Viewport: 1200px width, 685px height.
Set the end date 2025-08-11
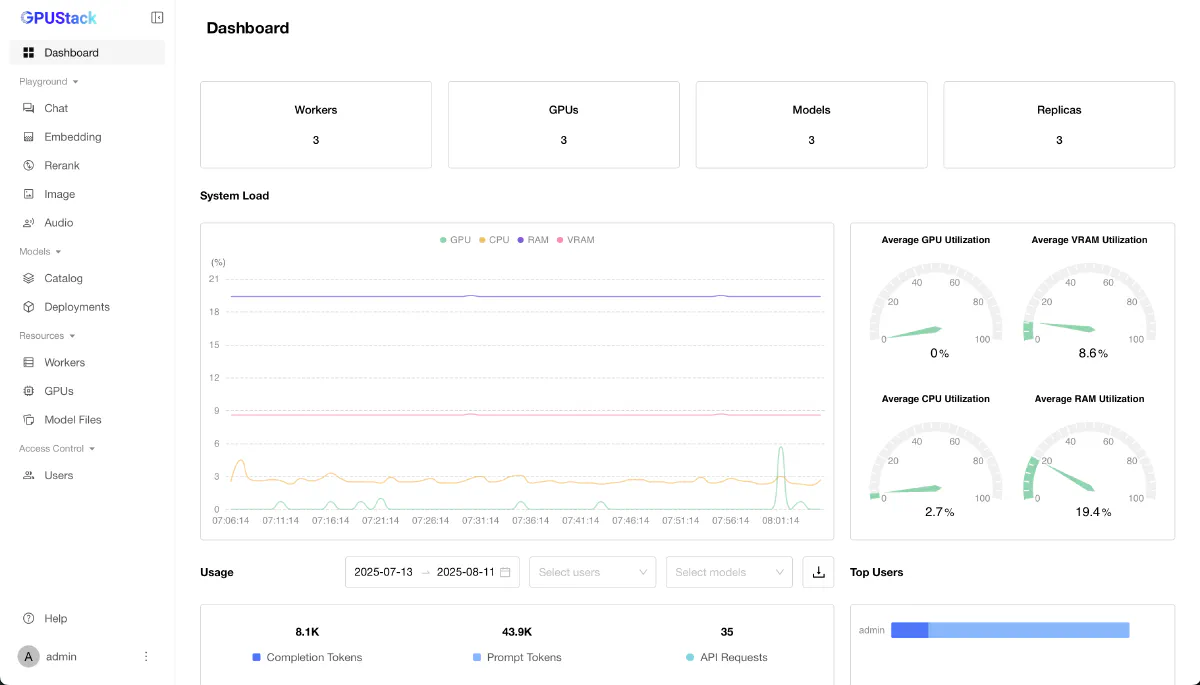466,572
